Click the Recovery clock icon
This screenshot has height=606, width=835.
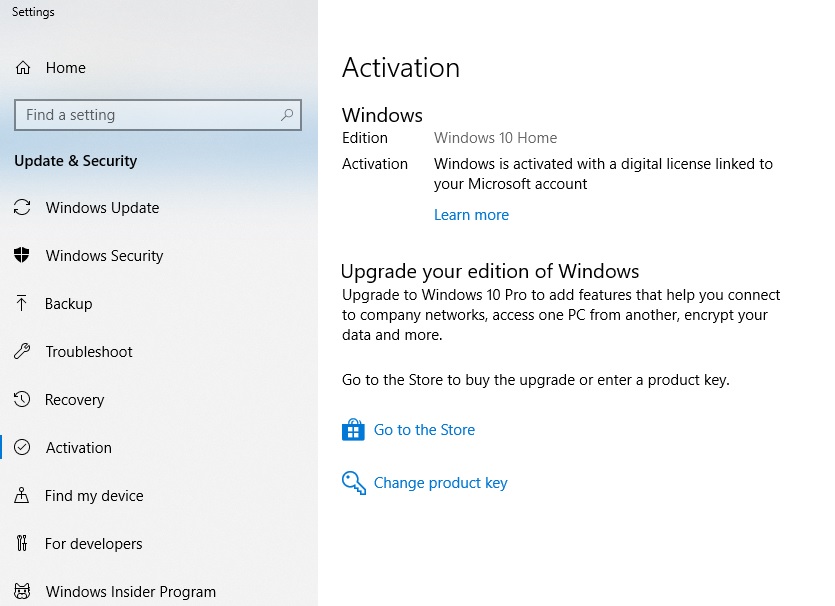[x=22, y=399]
